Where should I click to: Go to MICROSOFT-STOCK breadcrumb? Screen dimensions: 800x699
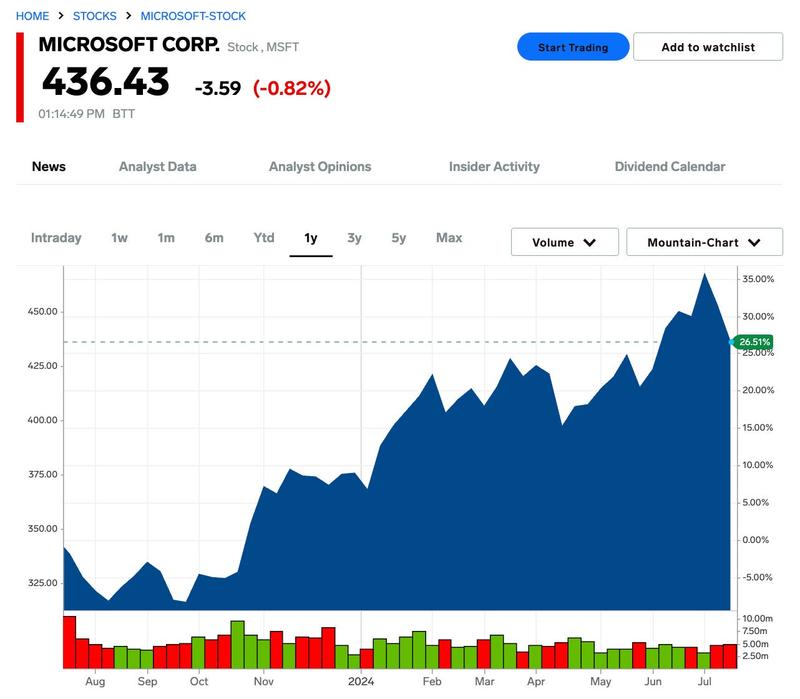[x=193, y=16]
